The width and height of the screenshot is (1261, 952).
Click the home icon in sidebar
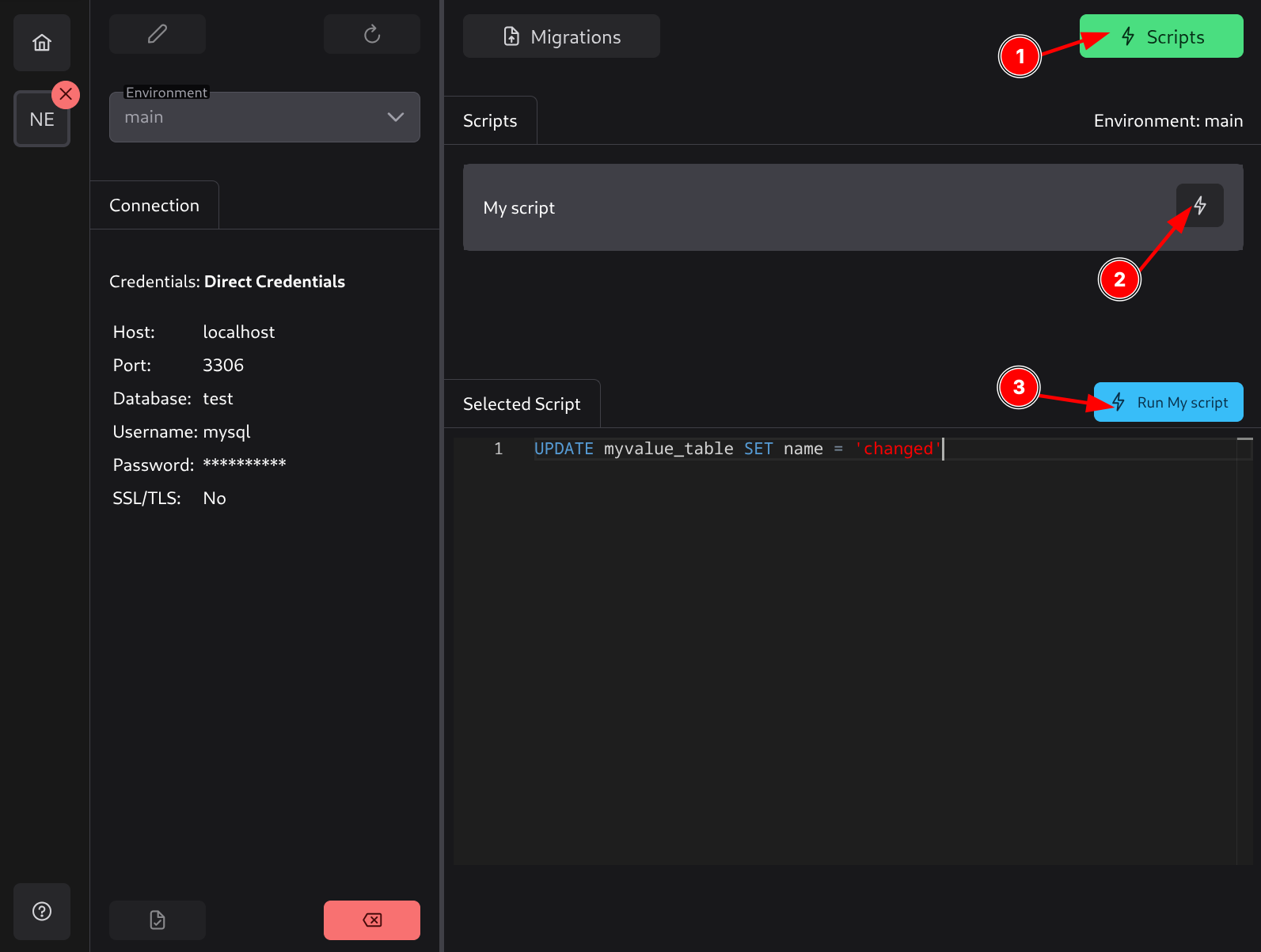pos(42,43)
